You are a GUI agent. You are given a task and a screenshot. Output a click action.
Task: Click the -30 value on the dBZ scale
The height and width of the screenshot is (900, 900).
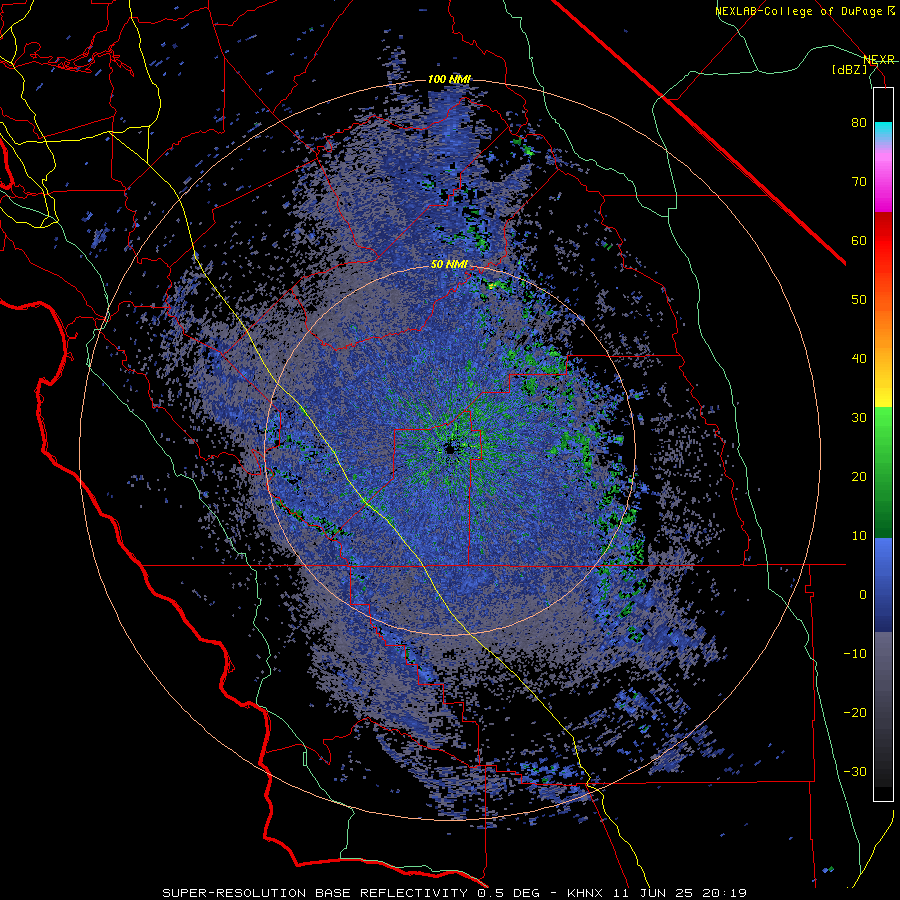(855, 771)
